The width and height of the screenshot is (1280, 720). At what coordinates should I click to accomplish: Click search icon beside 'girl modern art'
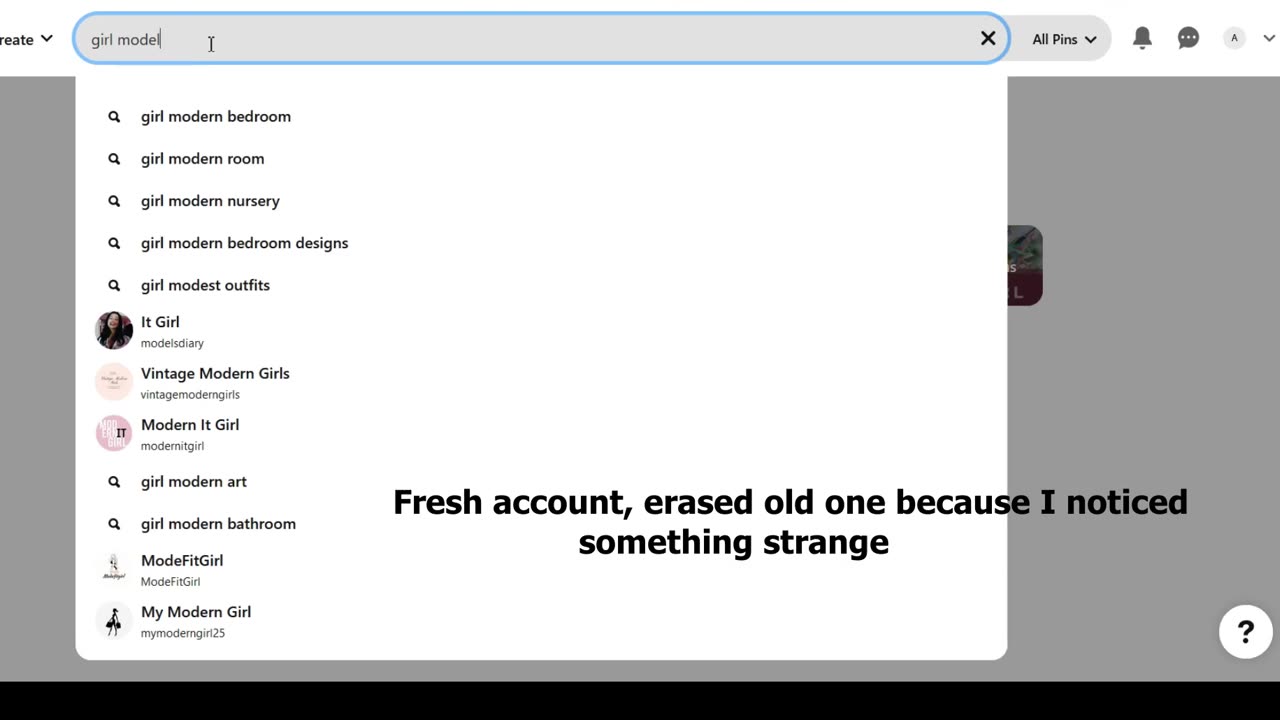(114, 482)
